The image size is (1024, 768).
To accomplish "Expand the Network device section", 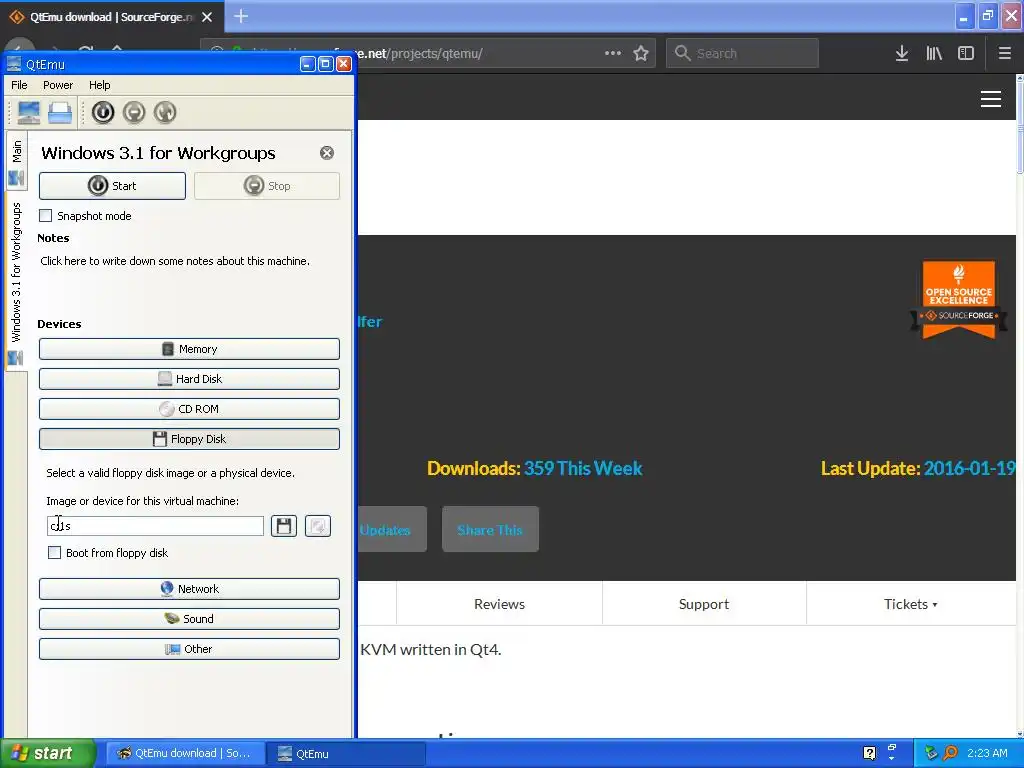I will click(189, 588).
